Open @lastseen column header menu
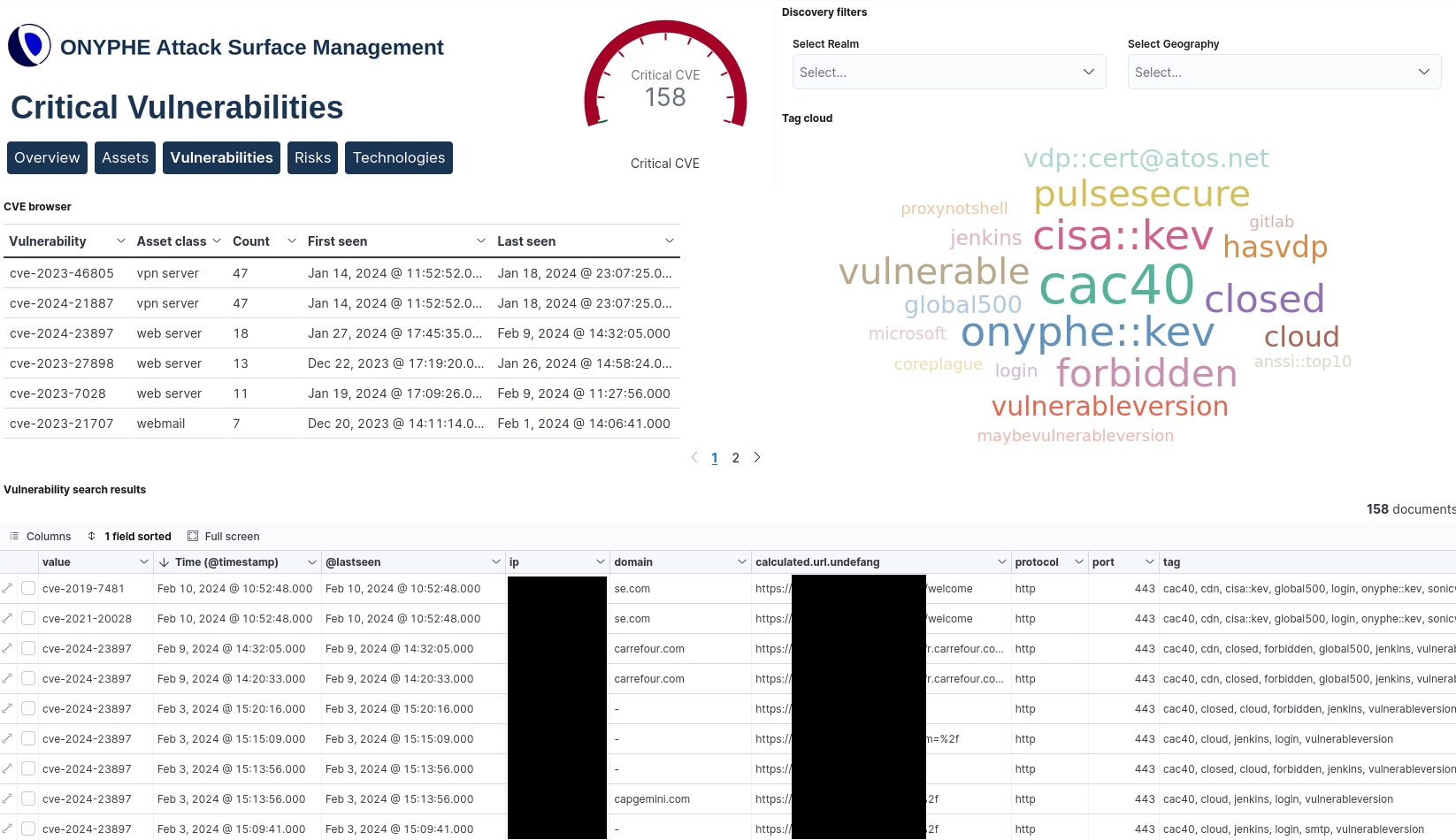The width and height of the screenshot is (1456, 840). point(496,562)
